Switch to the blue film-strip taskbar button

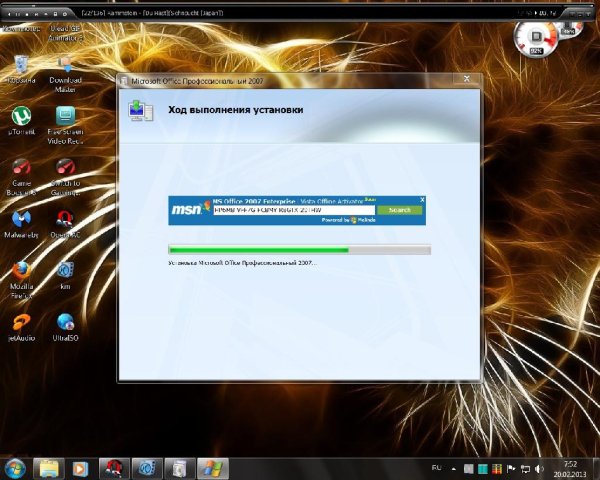pos(147,469)
